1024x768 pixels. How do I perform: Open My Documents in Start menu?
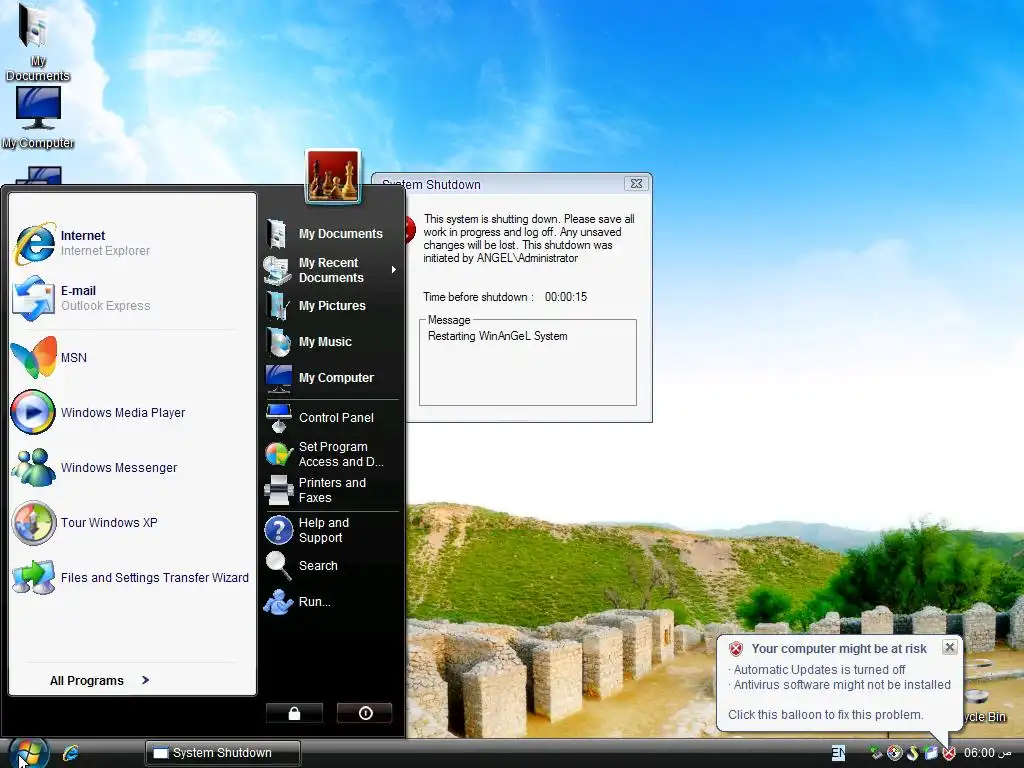click(x=332, y=234)
